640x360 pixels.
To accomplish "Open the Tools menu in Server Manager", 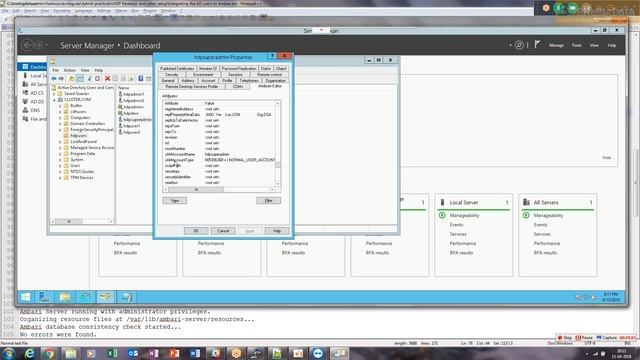I will [576, 45].
